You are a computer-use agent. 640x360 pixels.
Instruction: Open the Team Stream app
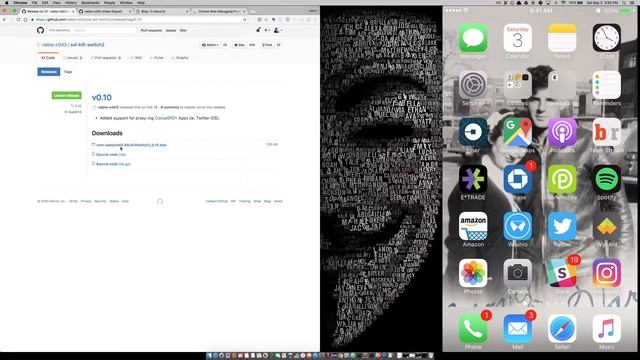[607, 132]
